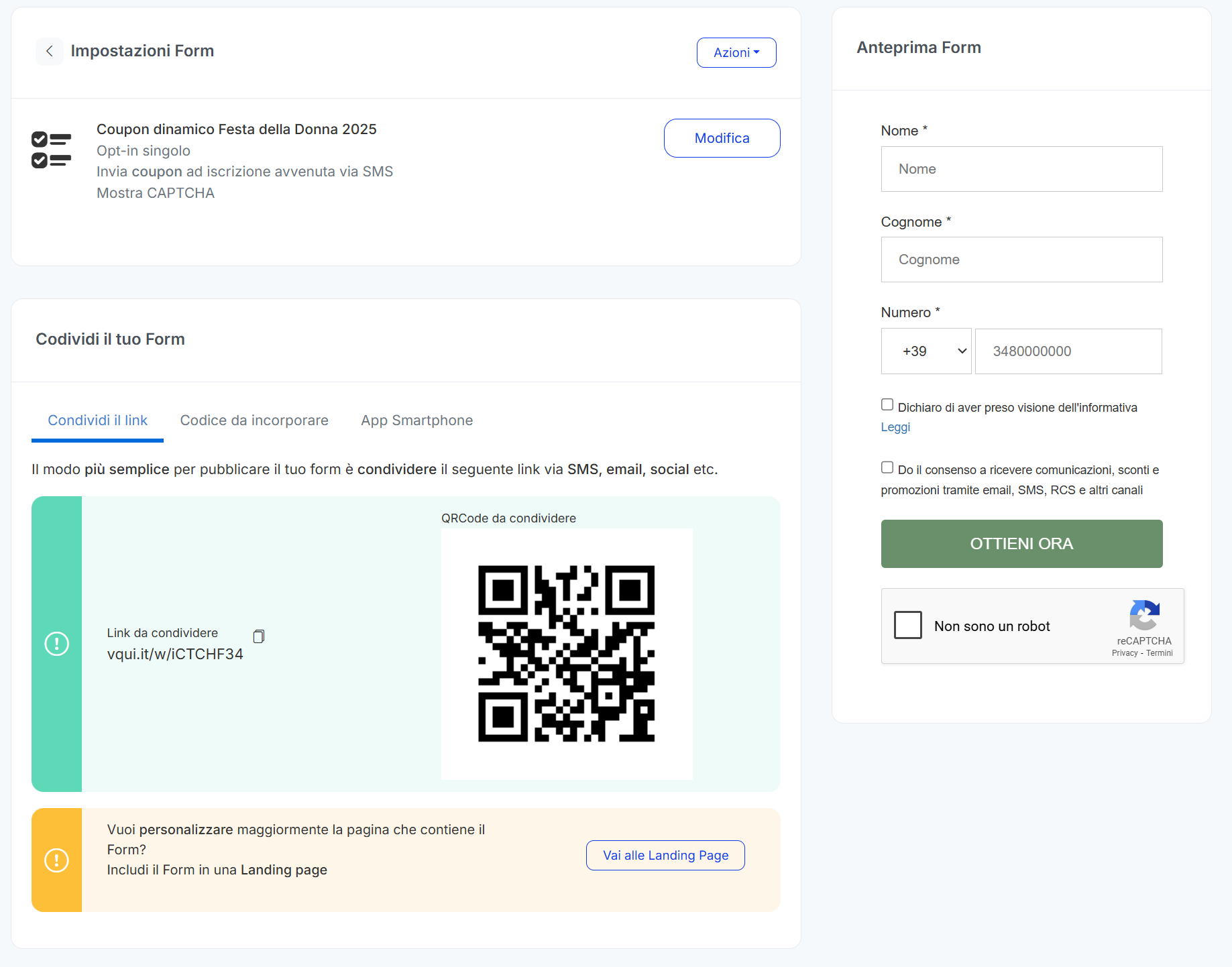Click the QR code image

[x=567, y=654]
